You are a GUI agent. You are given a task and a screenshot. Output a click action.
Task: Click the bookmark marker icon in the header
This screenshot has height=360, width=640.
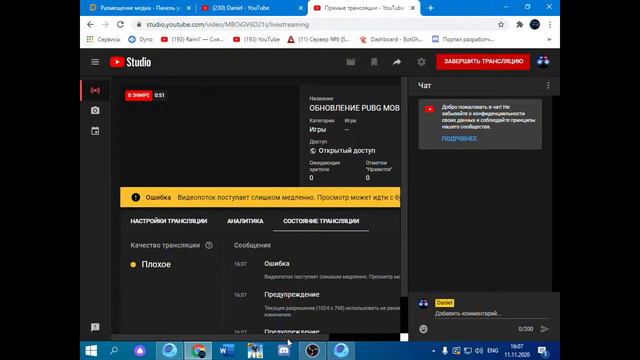tap(374, 62)
